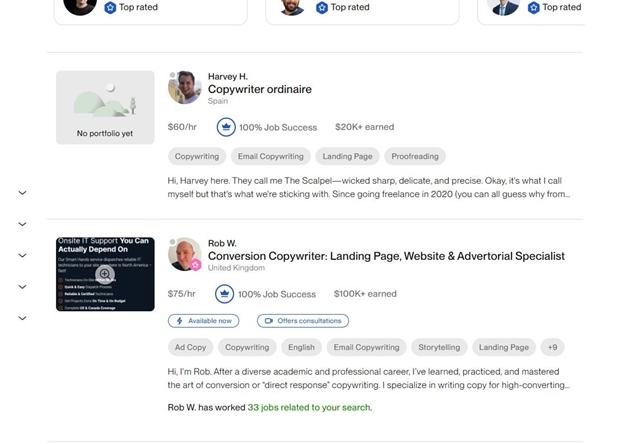Select the Proofreading skill tag

(415, 156)
